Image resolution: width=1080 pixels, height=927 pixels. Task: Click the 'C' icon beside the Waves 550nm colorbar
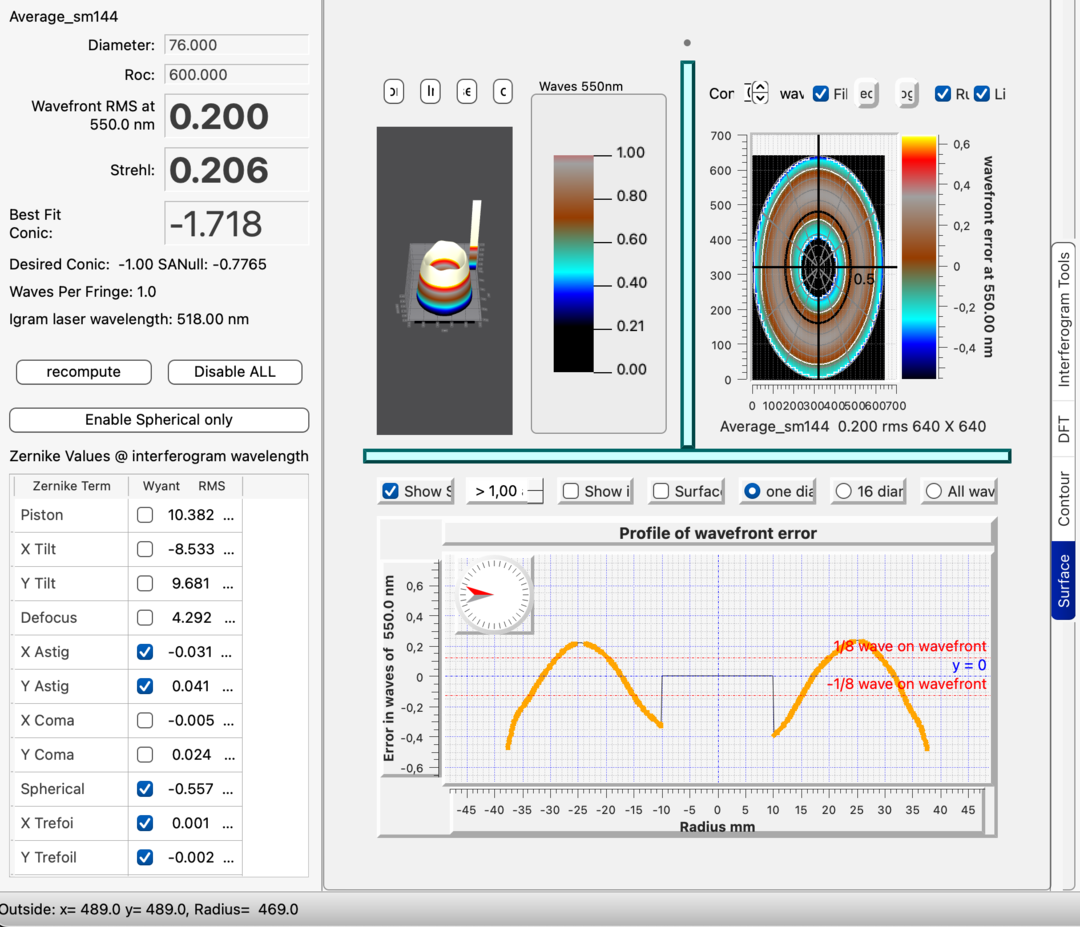pyautogui.click(x=502, y=91)
